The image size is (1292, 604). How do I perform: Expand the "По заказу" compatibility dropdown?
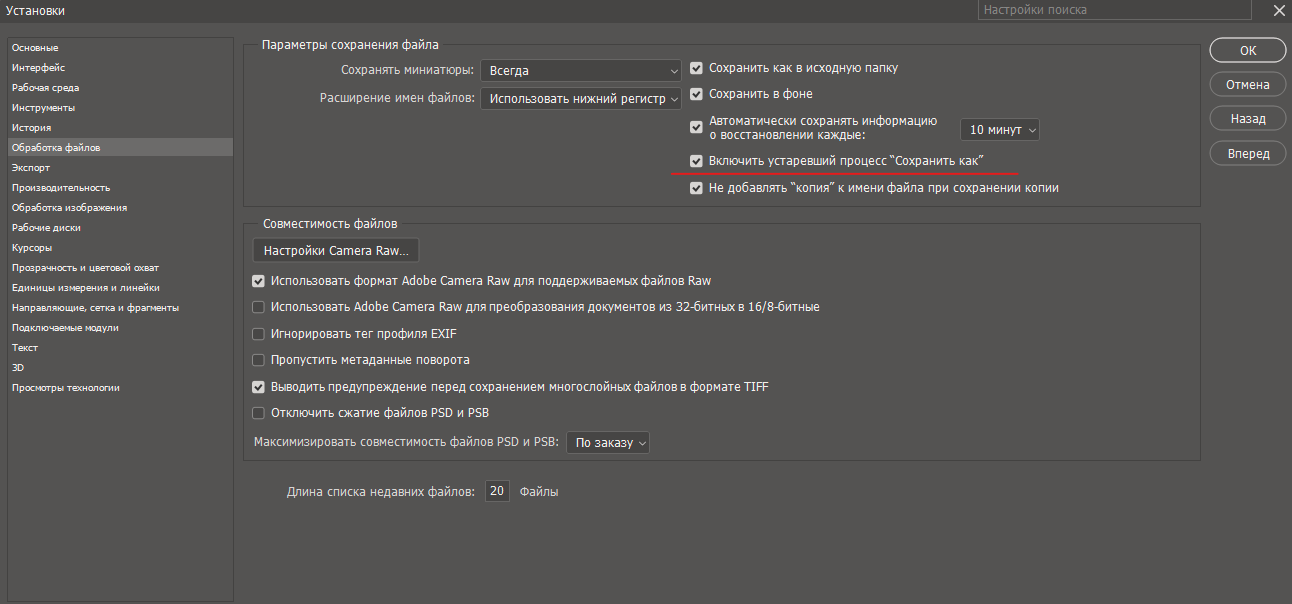607,443
